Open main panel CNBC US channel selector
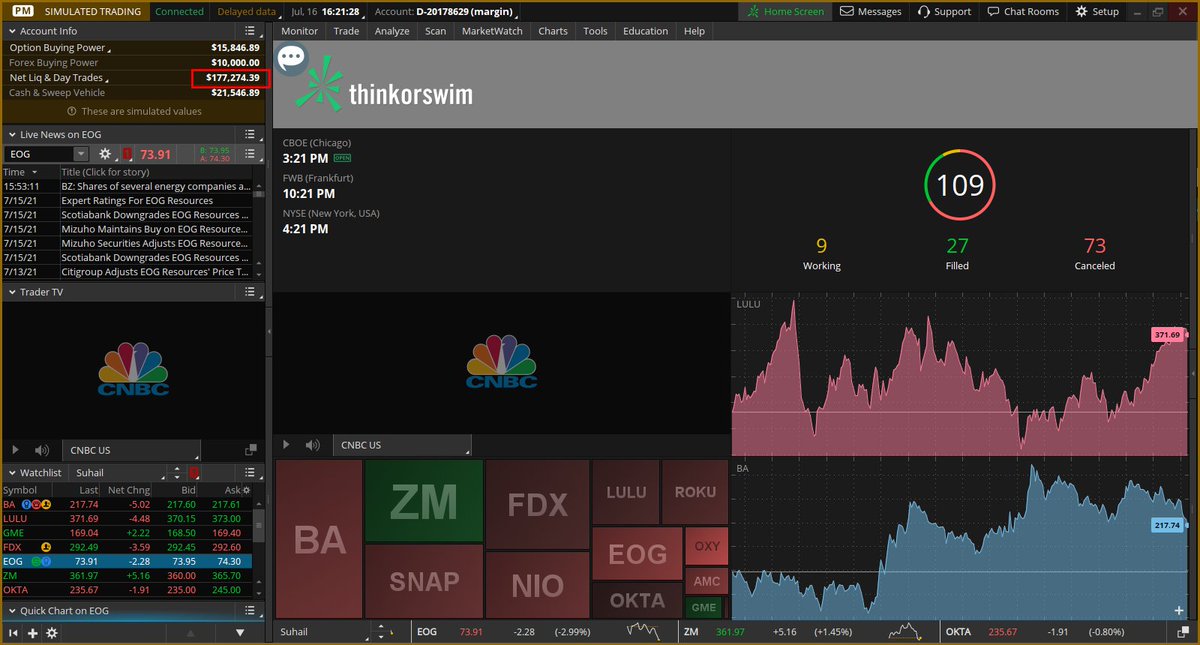The width and height of the screenshot is (1200, 645). coord(402,445)
